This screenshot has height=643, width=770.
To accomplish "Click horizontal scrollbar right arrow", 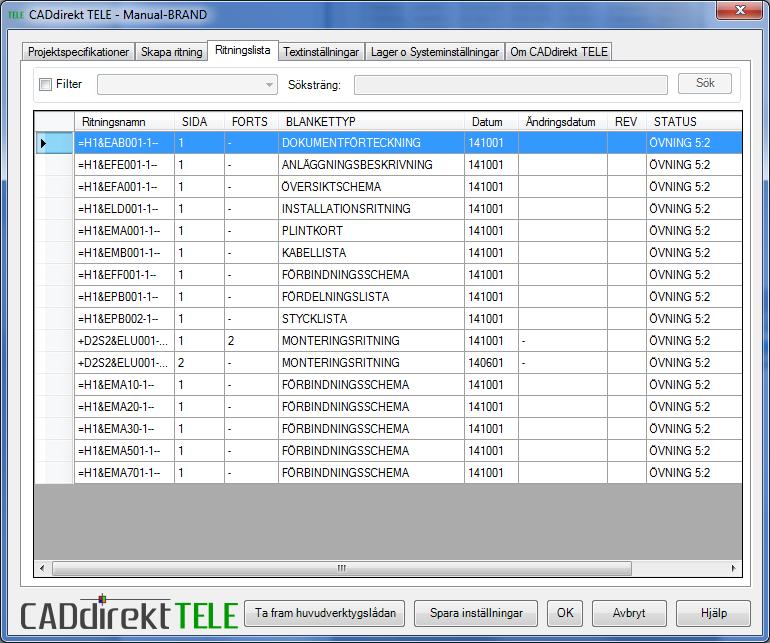I will 734,568.
